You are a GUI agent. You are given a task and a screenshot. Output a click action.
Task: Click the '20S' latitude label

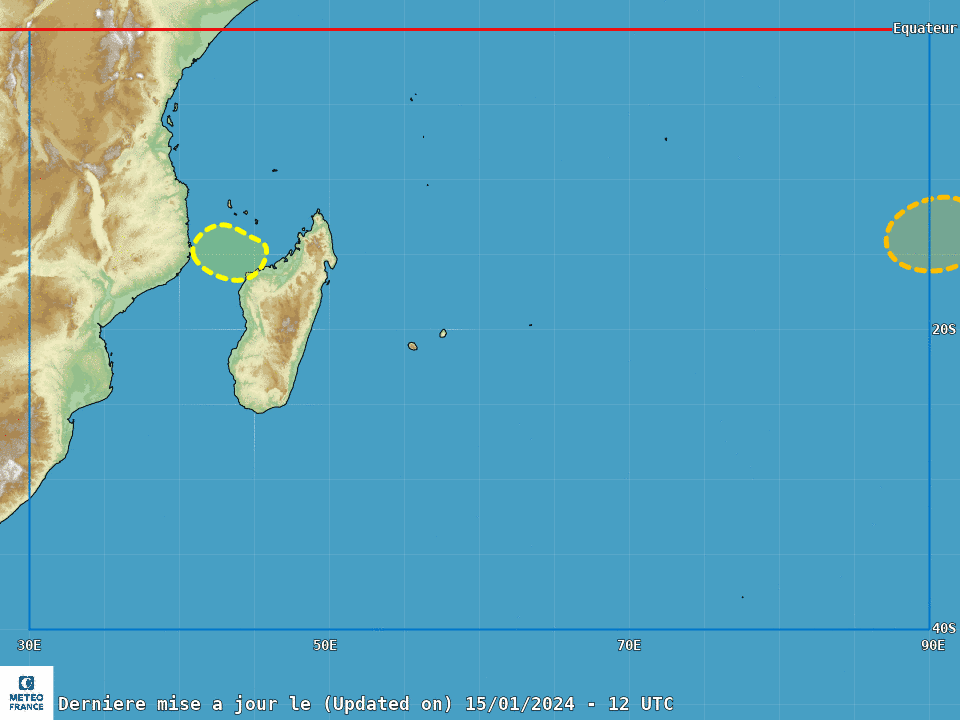(x=943, y=329)
